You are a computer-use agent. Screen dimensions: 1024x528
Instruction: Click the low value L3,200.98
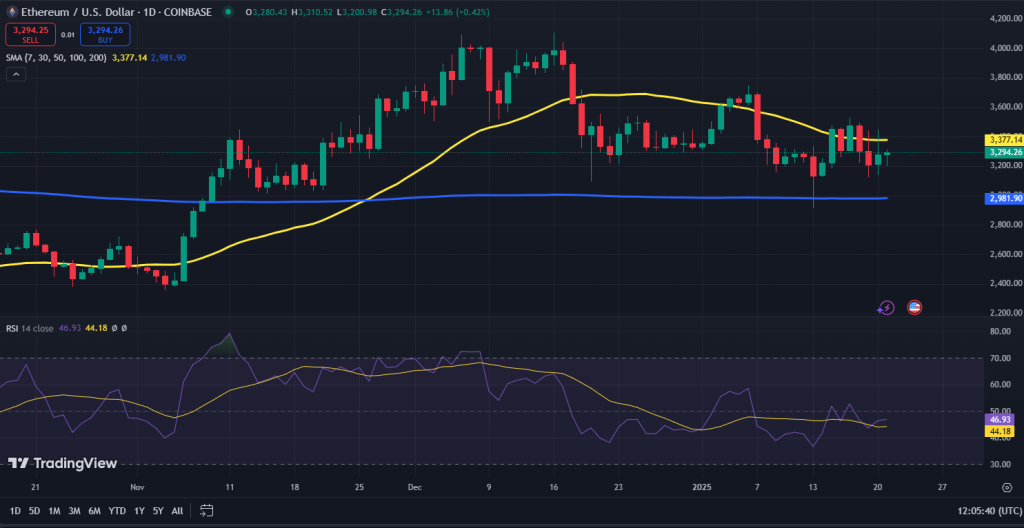click(x=357, y=12)
